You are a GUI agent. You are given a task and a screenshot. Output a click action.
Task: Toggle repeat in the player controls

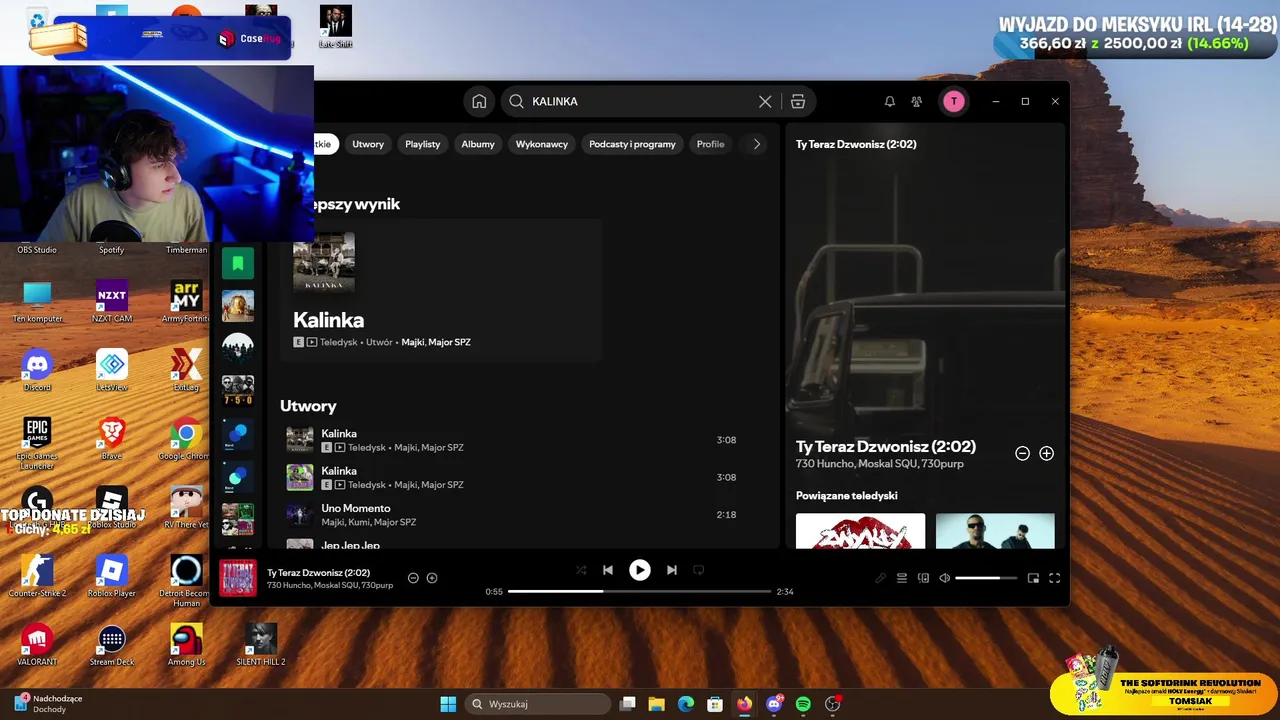[699, 570]
